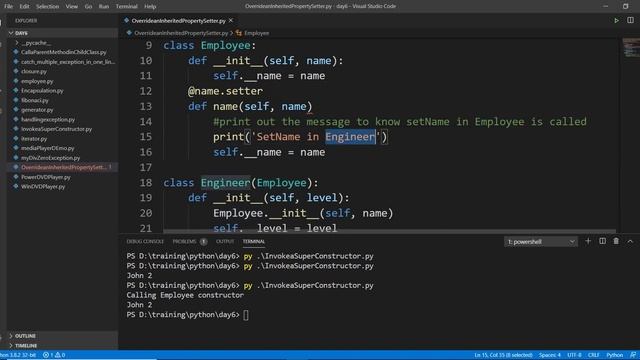Add a new terminal with plus icon
Viewport: 640px width, 360px height.
[588, 241]
